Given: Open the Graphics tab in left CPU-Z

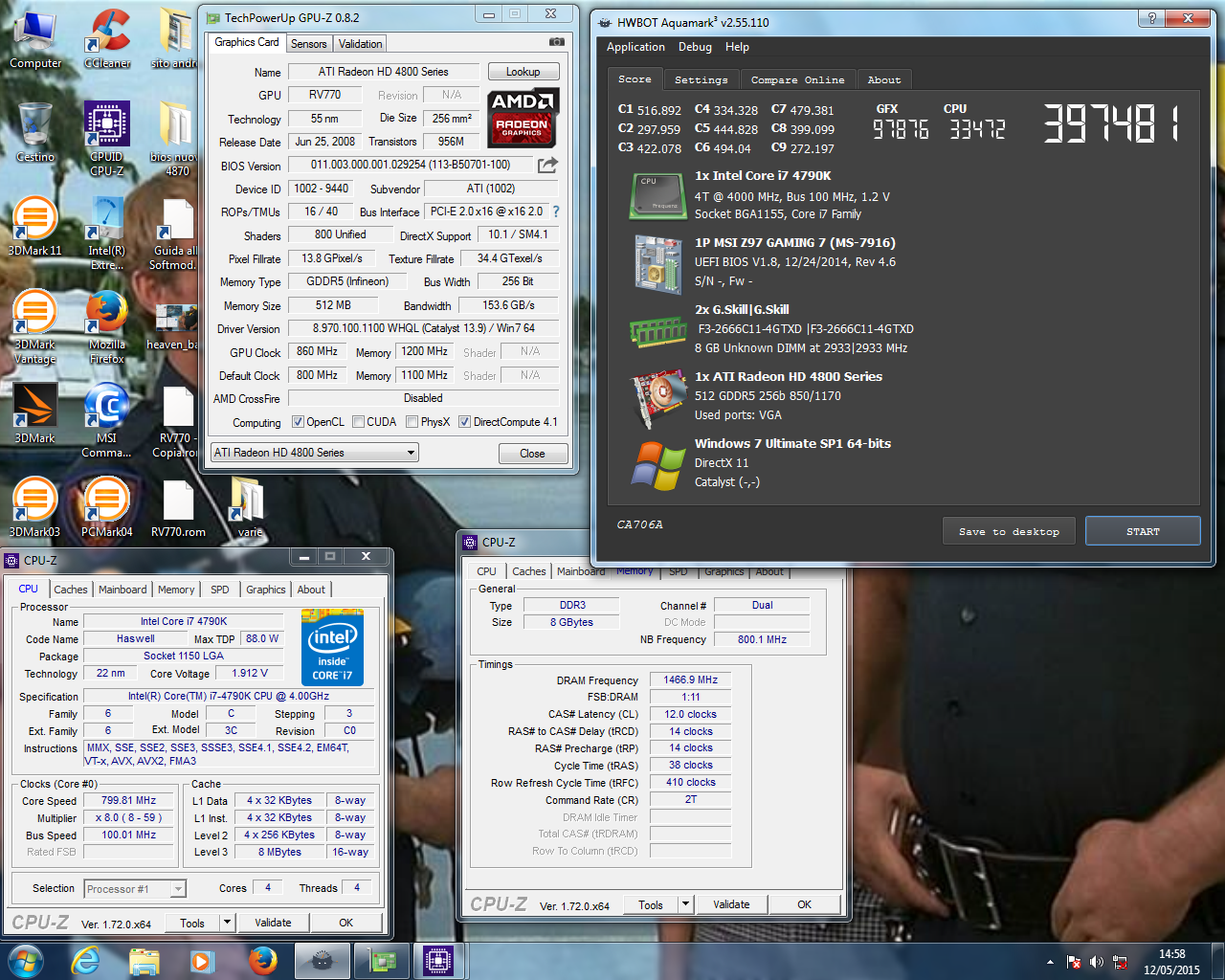Looking at the screenshot, I should coord(265,590).
